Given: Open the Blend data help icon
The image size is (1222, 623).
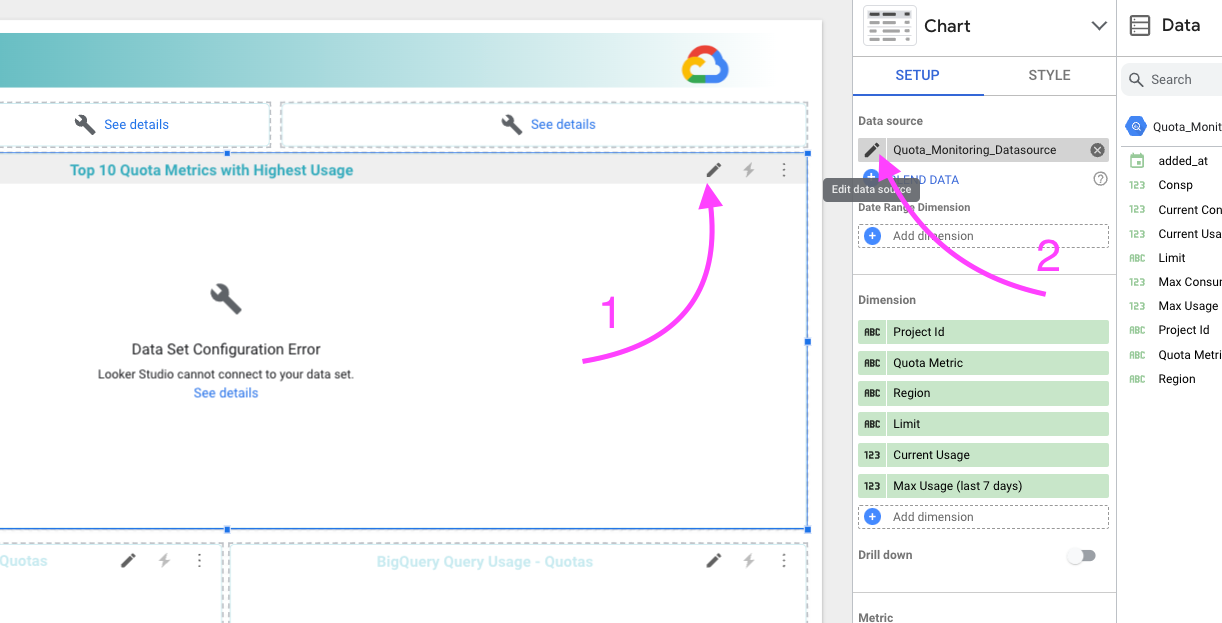Looking at the screenshot, I should (x=1100, y=179).
